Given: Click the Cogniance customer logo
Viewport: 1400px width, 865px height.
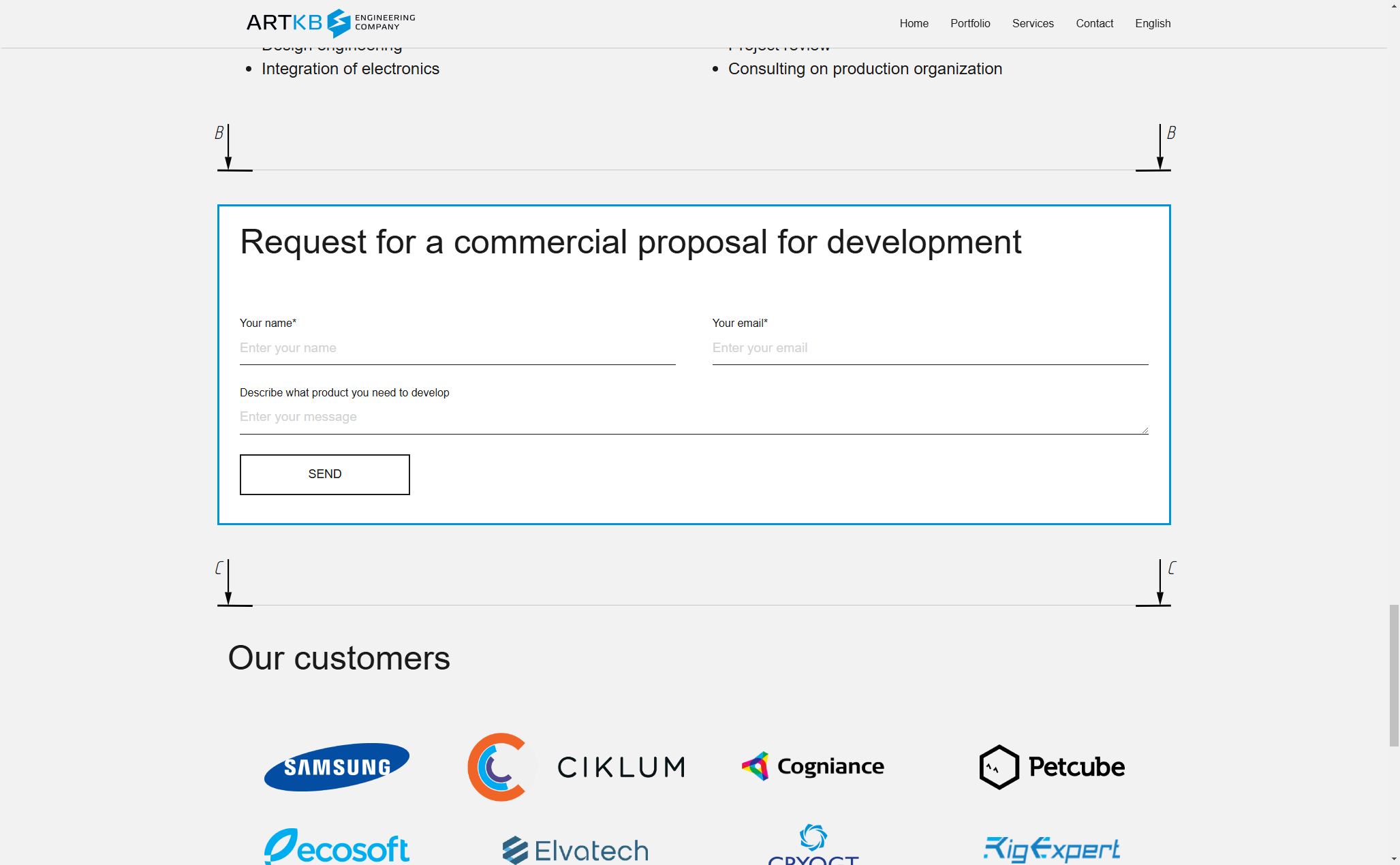Looking at the screenshot, I should [x=812, y=766].
